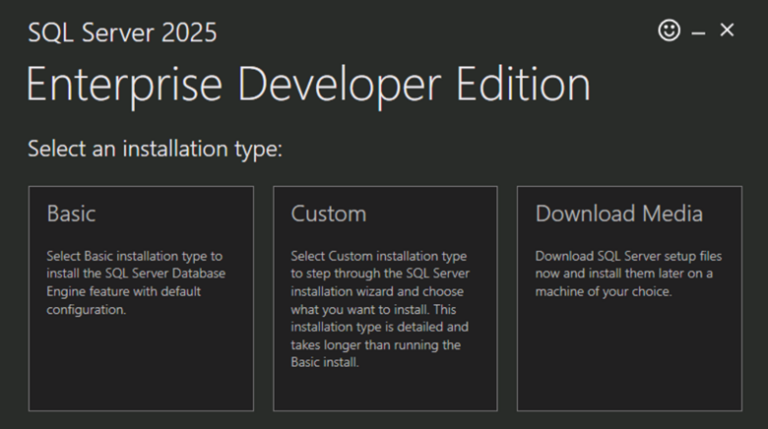
Task: Click the smiley face feedback icon
Action: pyautogui.click(x=669, y=31)
